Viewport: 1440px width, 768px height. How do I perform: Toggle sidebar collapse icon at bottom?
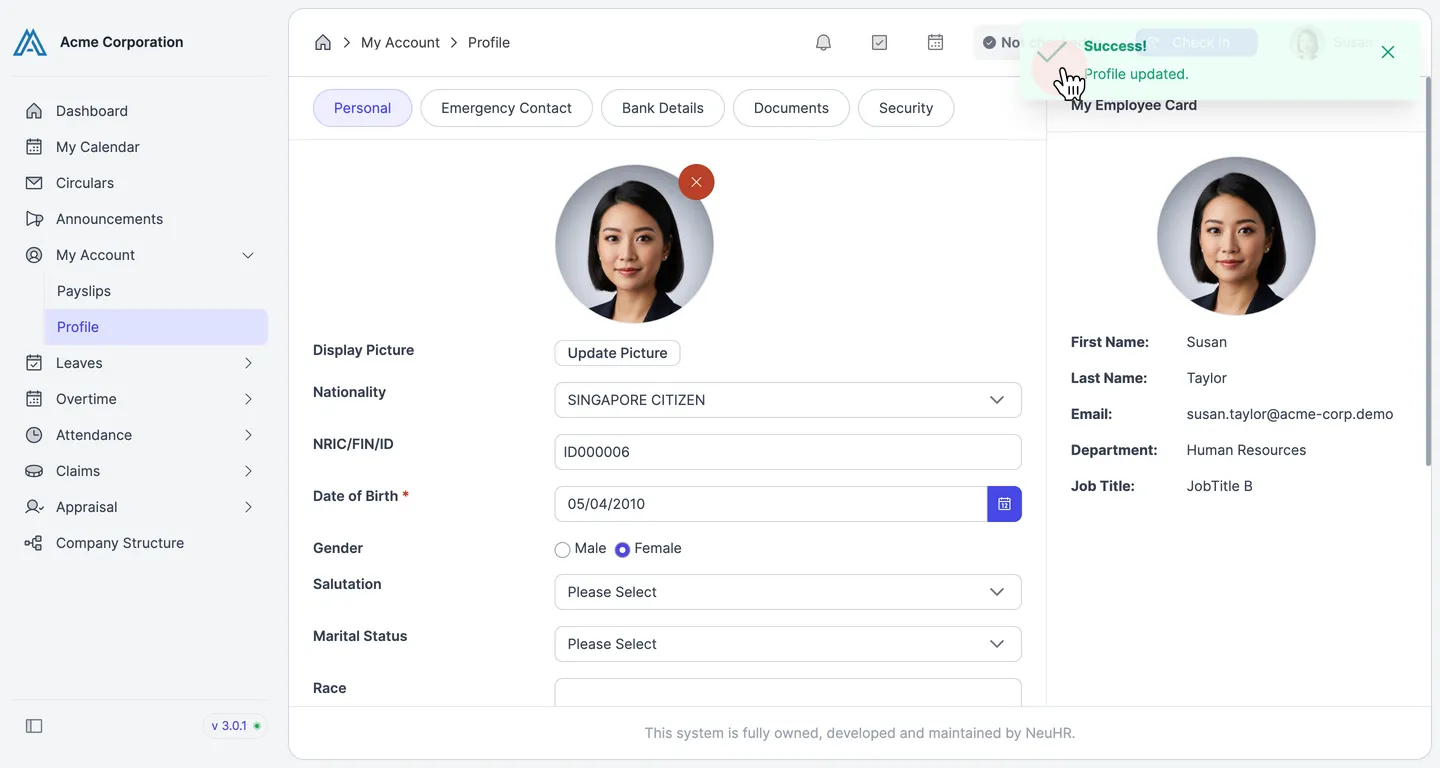pyautogui.click(x=34, y=726)
